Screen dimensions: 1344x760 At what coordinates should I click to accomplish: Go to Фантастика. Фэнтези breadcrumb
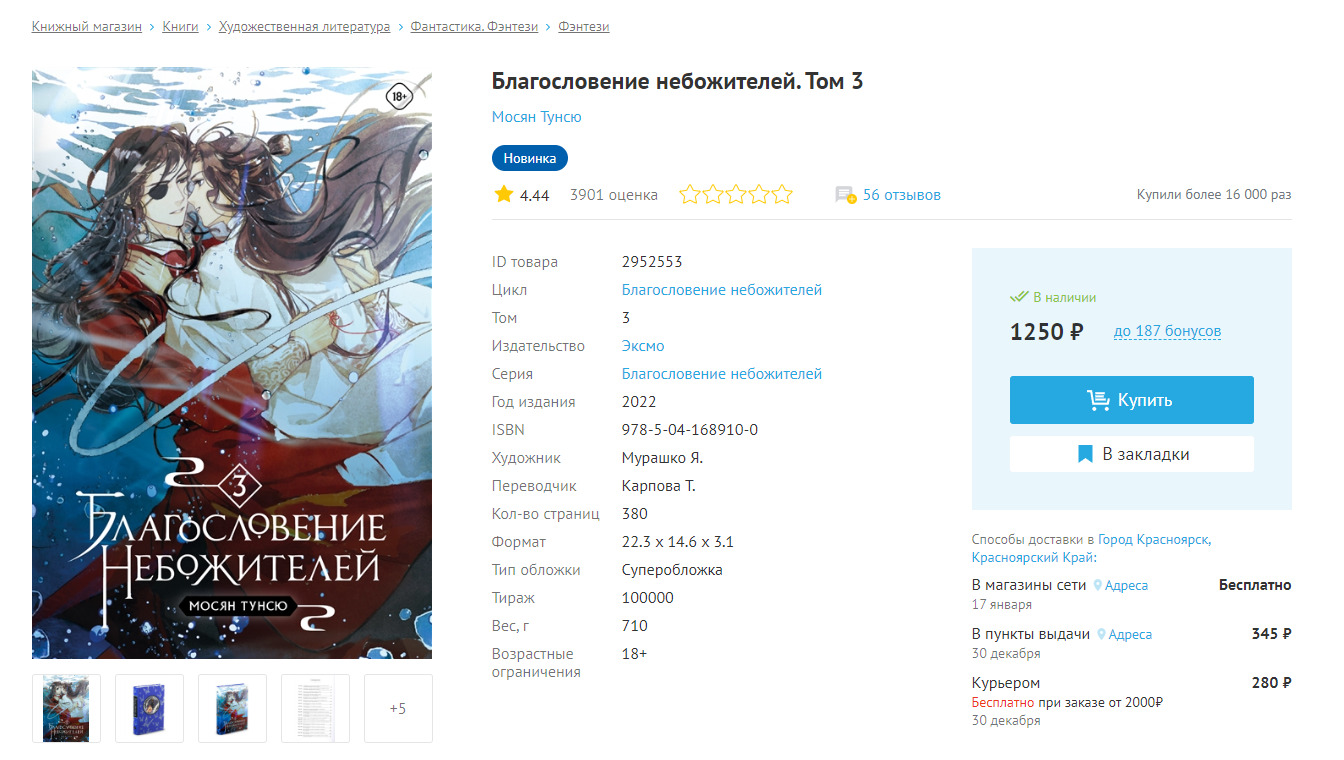pyautogui.click(x=475, y=27)
